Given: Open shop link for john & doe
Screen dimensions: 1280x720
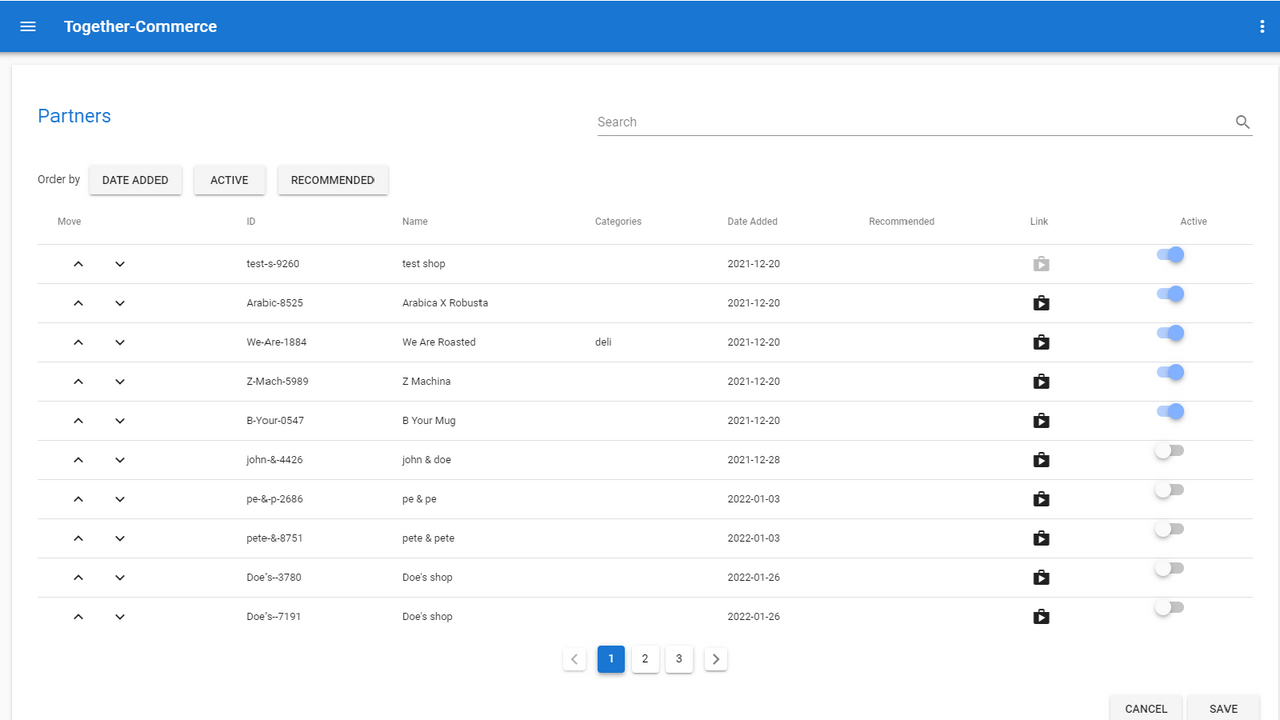Looking at the screenshot, I should pyautogui.click(x=1041, y=460).
